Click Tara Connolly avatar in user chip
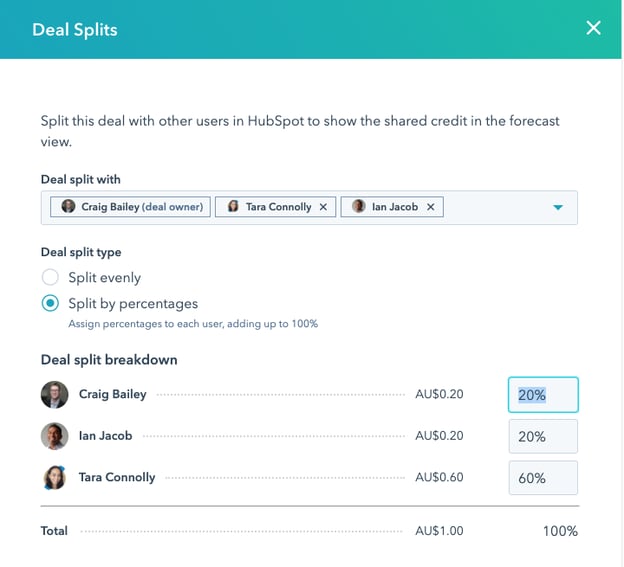The height and width of the screenshot is (567, 624). pos(233,207)
